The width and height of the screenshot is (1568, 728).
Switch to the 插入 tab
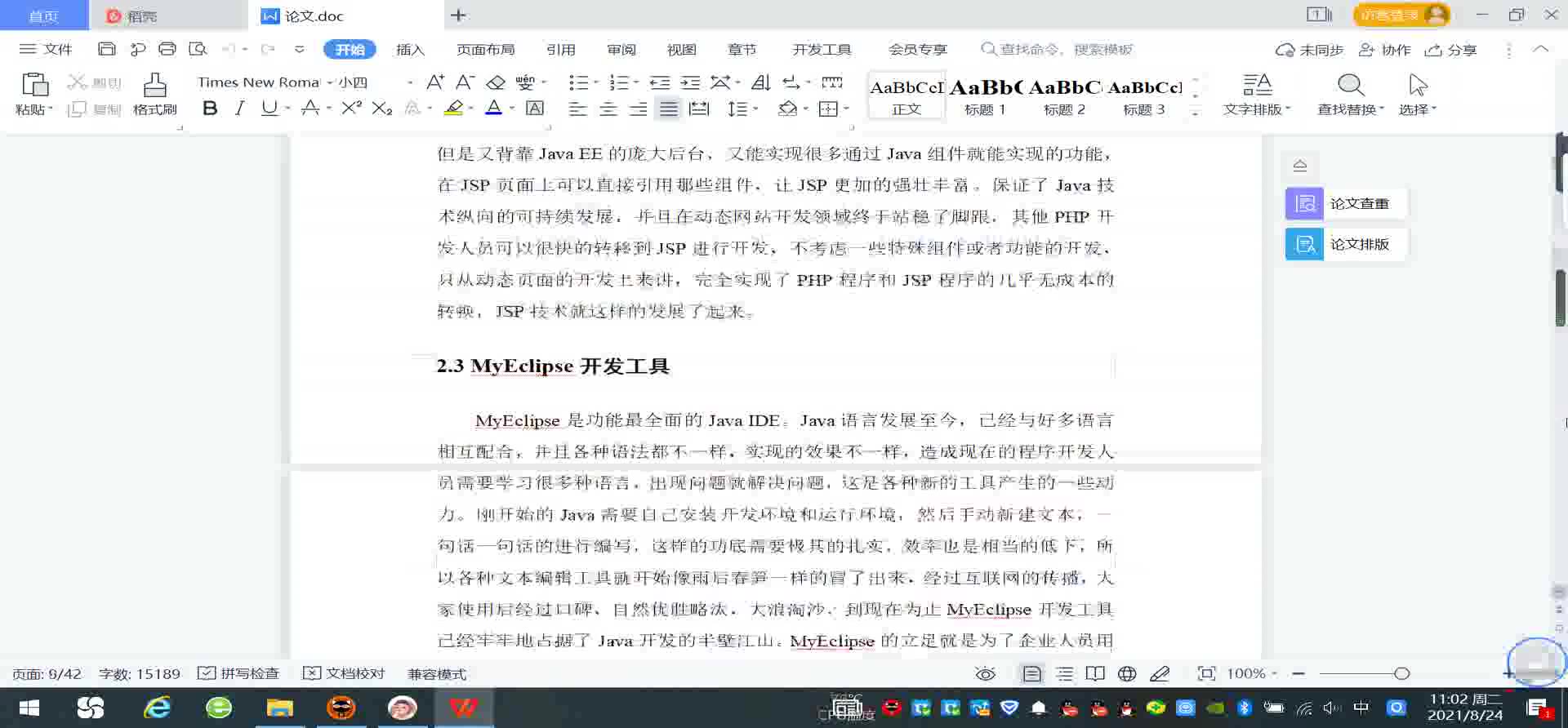(x=410, y=49)
